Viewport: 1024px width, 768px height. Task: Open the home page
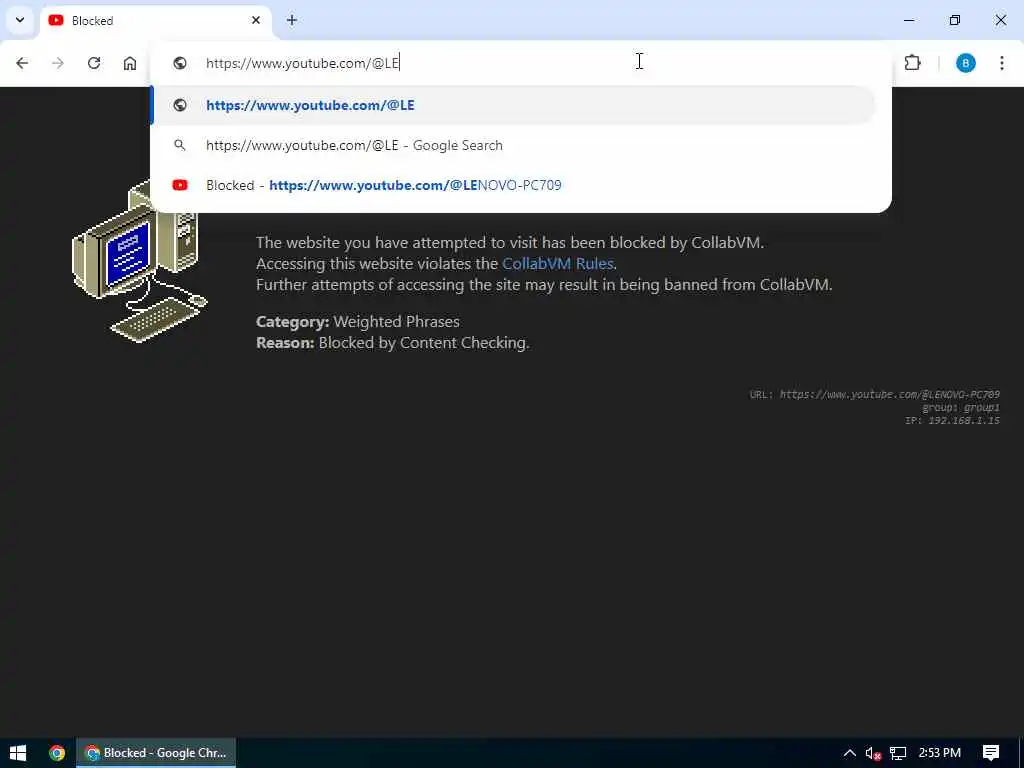[130, 63]
